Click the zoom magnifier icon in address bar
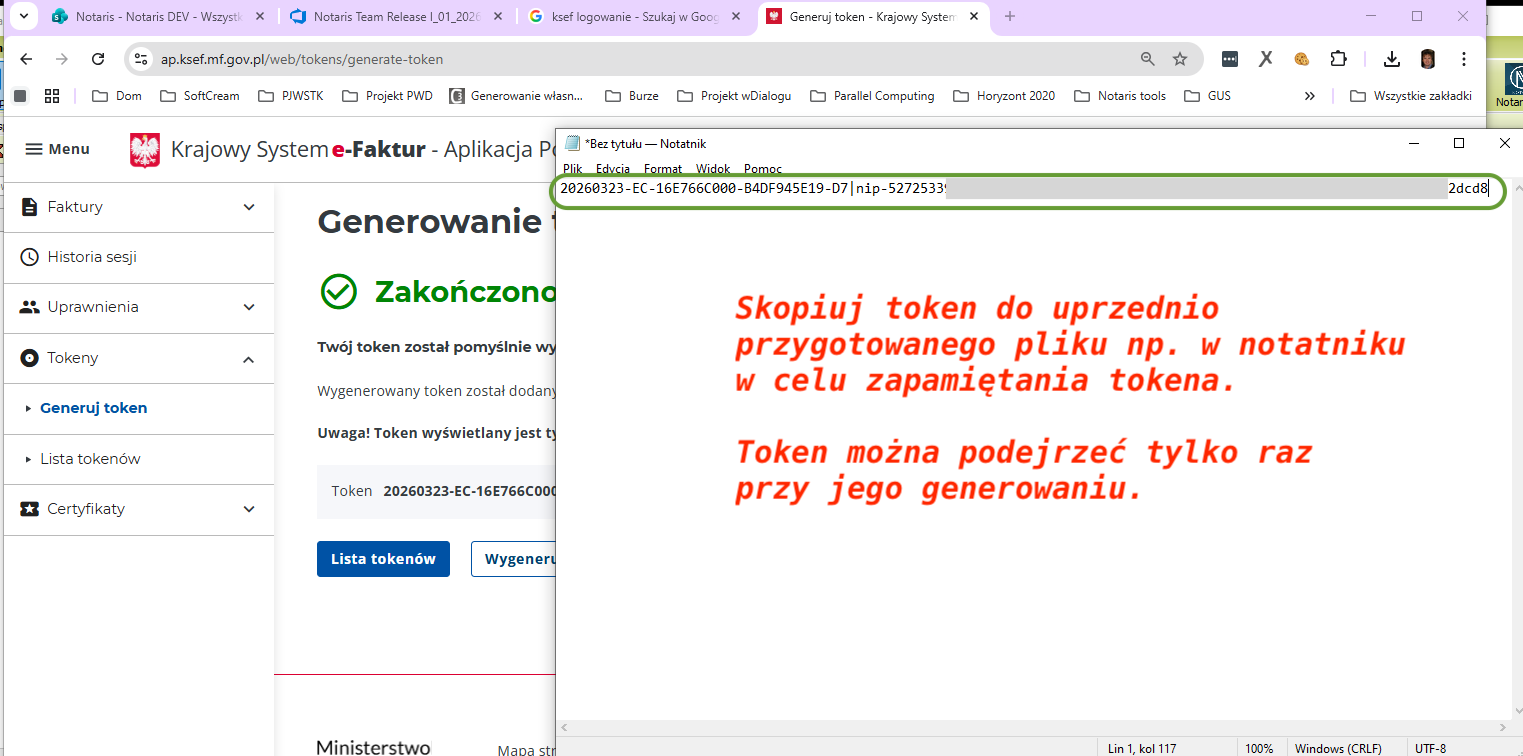 (1148, 59)
